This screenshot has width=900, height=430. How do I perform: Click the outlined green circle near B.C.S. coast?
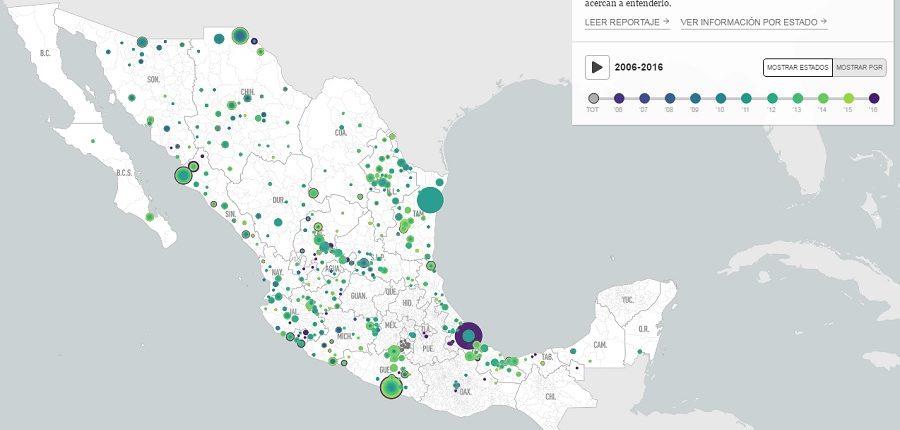click(183, 176)
